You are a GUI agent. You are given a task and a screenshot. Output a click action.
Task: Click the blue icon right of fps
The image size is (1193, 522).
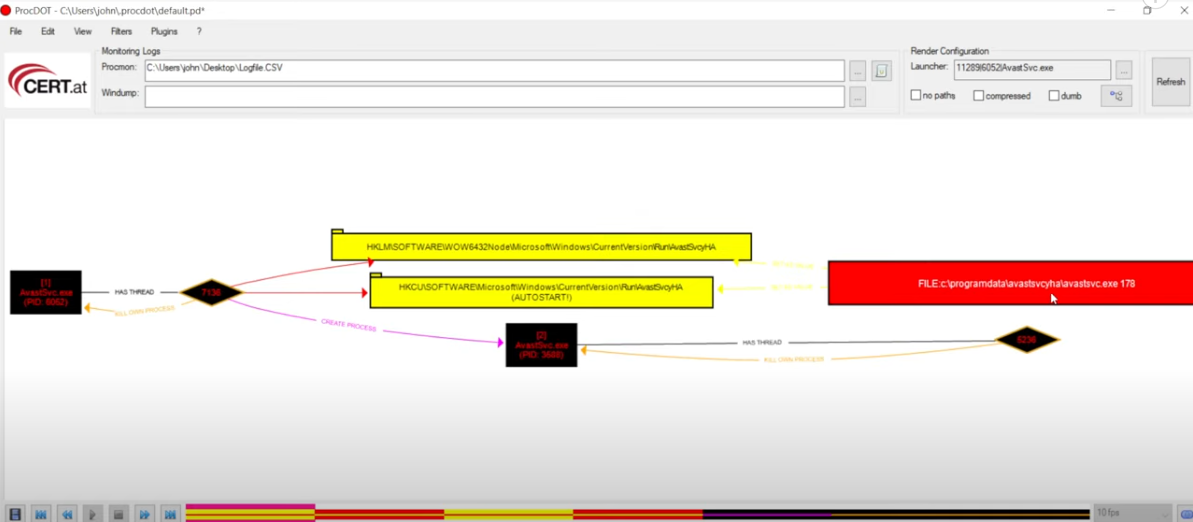click(x=1185, y=514)
